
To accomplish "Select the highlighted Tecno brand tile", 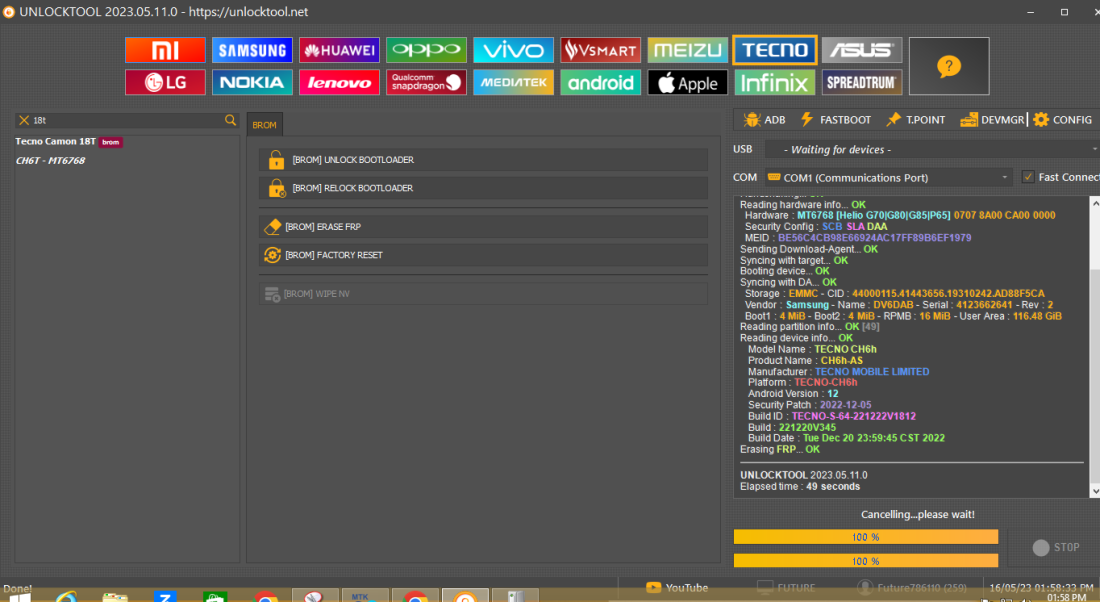I will [774, 50].
